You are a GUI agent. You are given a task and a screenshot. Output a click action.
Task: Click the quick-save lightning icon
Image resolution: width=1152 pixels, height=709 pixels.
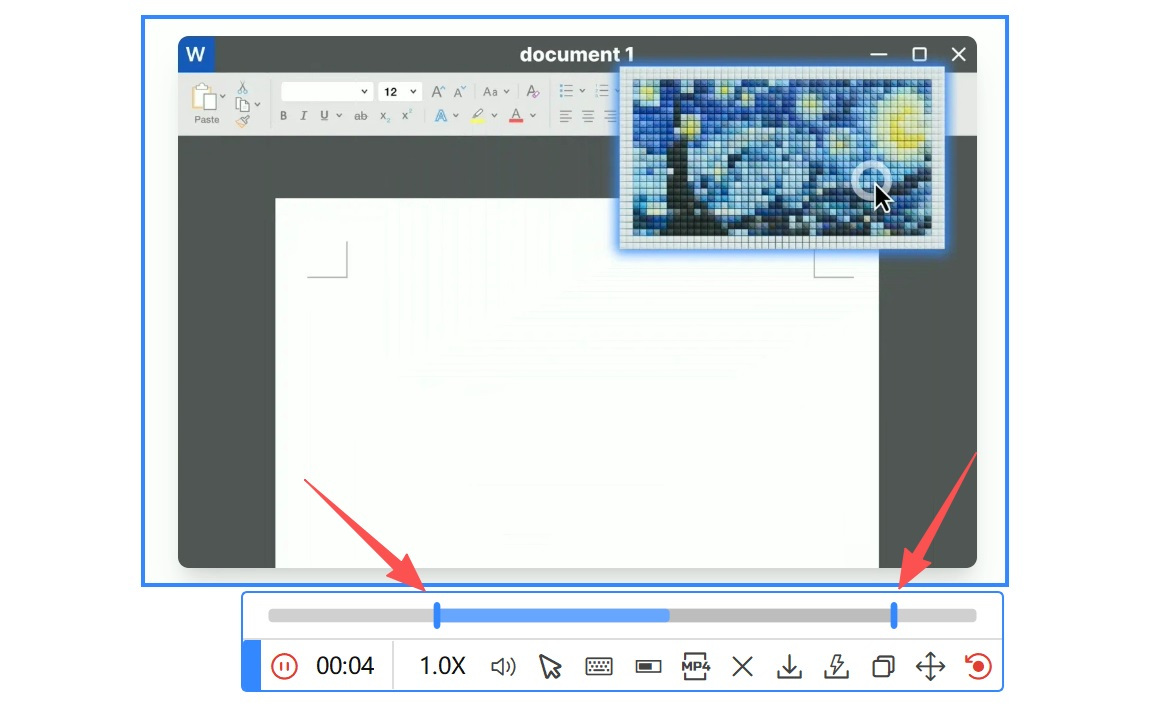836,667
